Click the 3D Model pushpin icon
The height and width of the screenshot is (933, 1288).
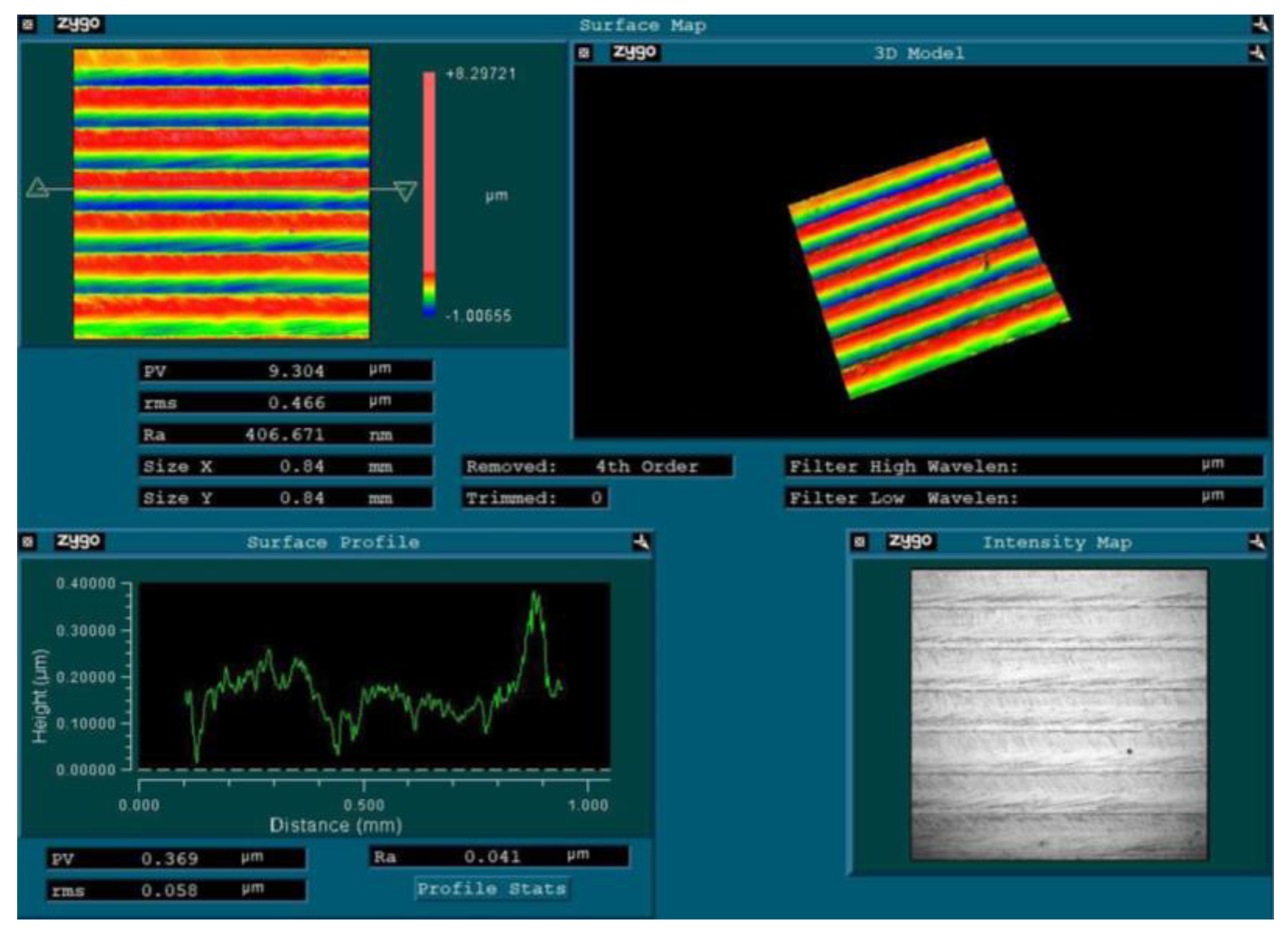click(1257, 53)
